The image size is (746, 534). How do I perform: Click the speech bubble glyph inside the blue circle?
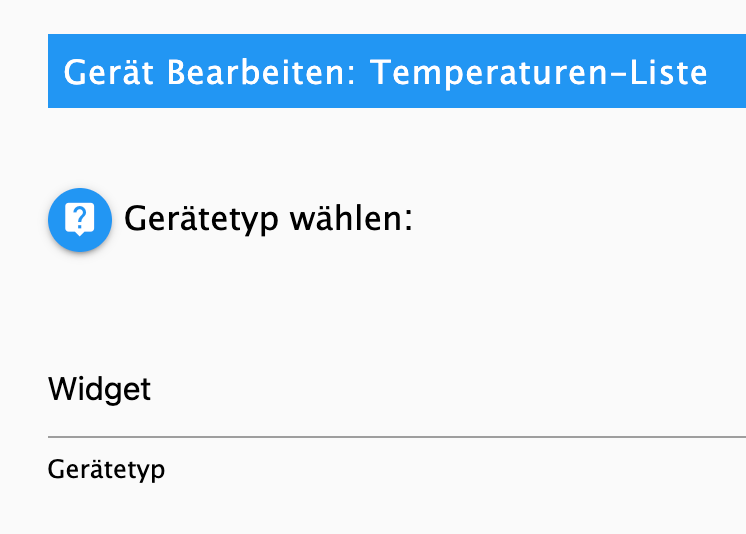[x=80, y=219]
